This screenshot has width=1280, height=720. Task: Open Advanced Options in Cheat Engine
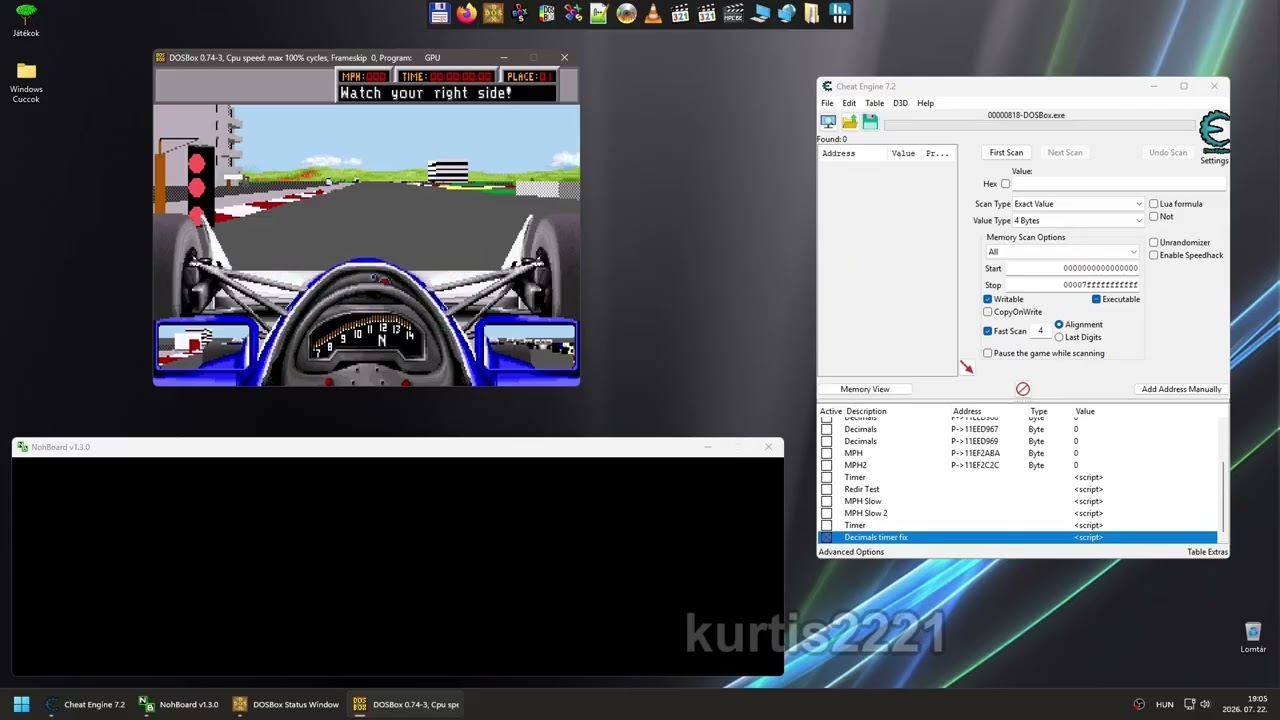[x=851, y=552]
